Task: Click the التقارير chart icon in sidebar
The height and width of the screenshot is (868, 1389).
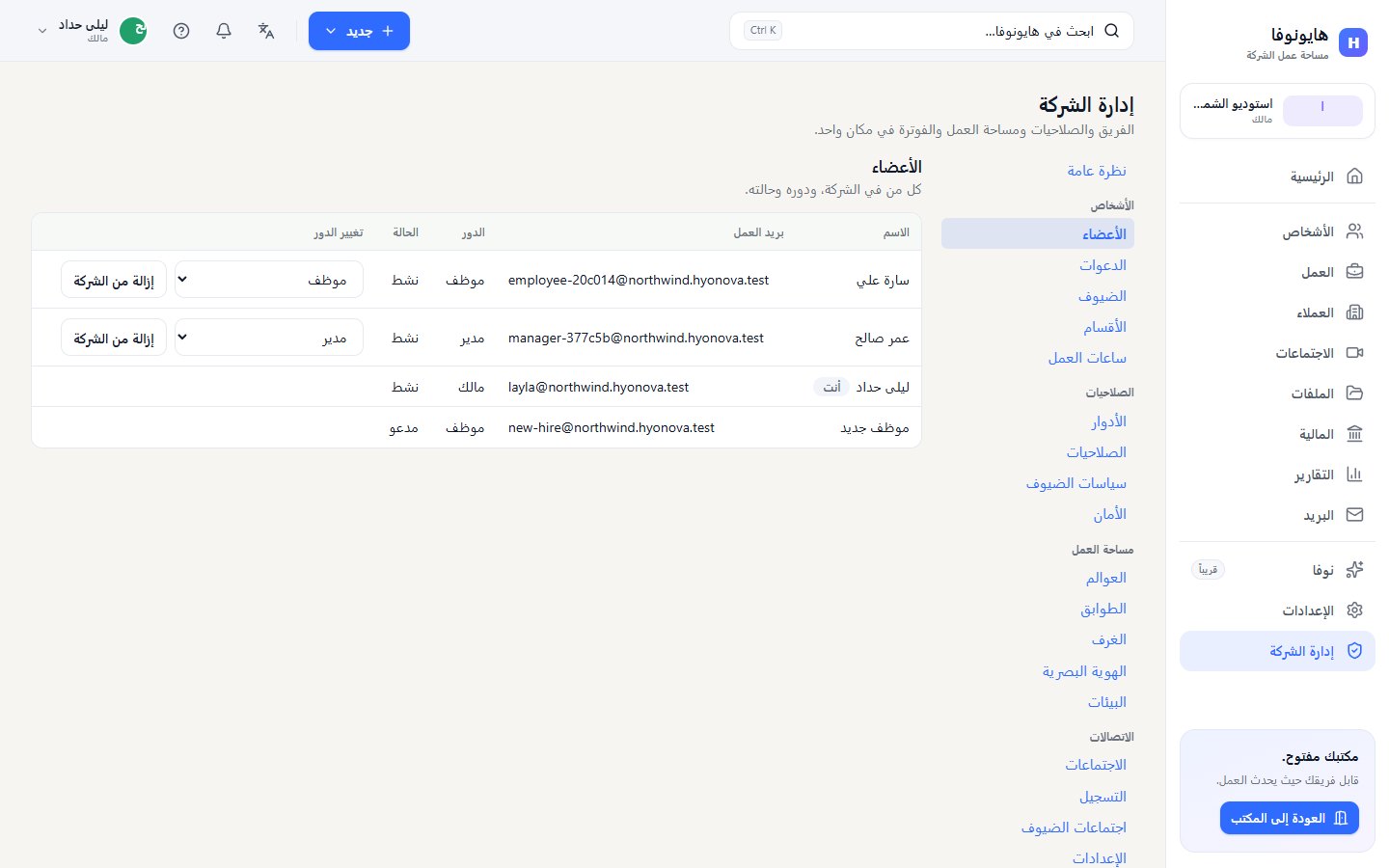Action: 1354,475
